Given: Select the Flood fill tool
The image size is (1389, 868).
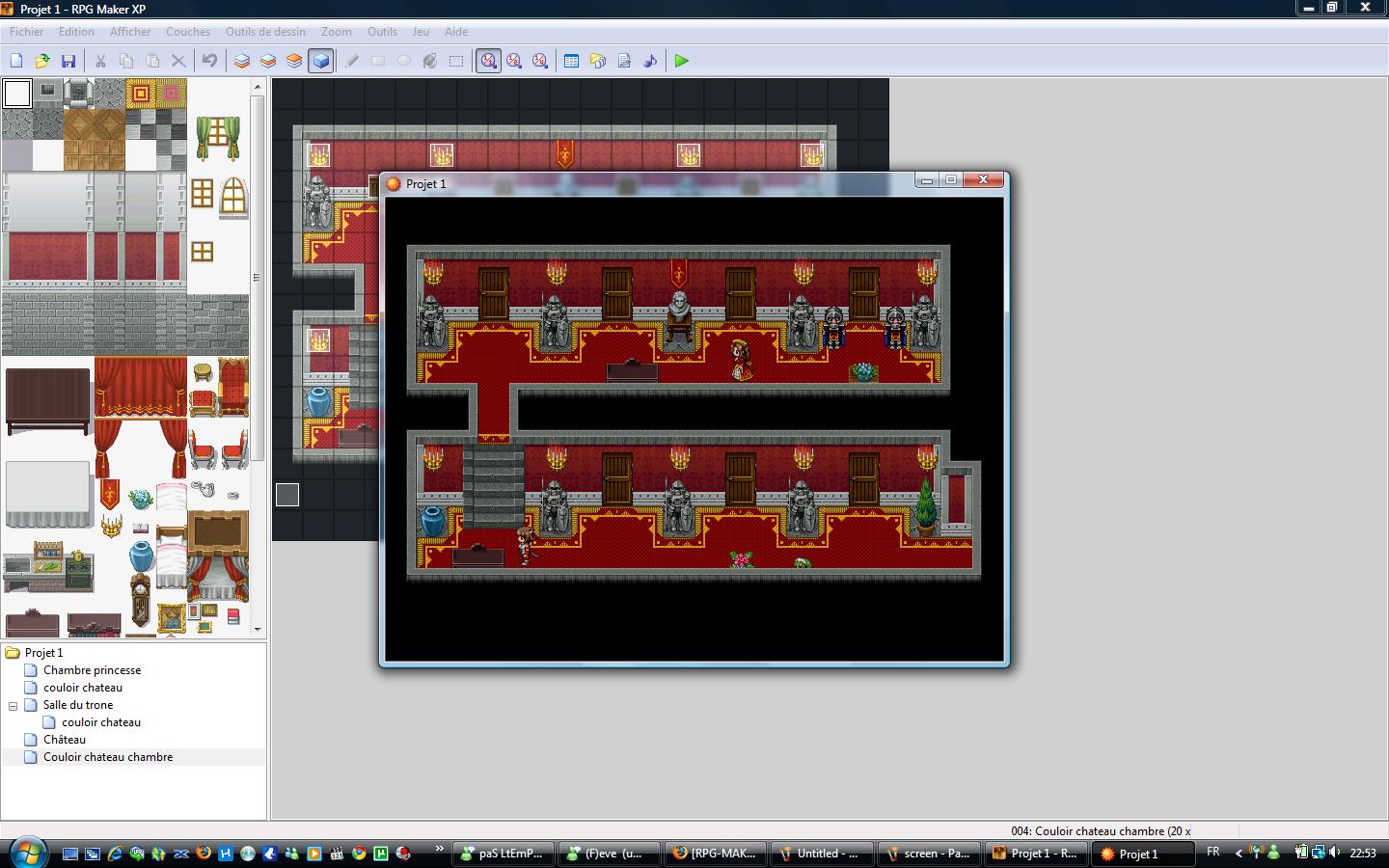Looking at the screenshot, I should pyautogui.click(x=430, y=61).
